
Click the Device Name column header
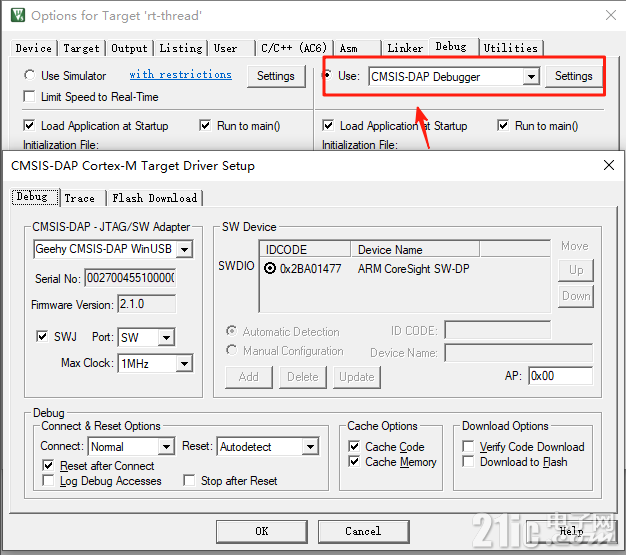click(x=415, y=250)
